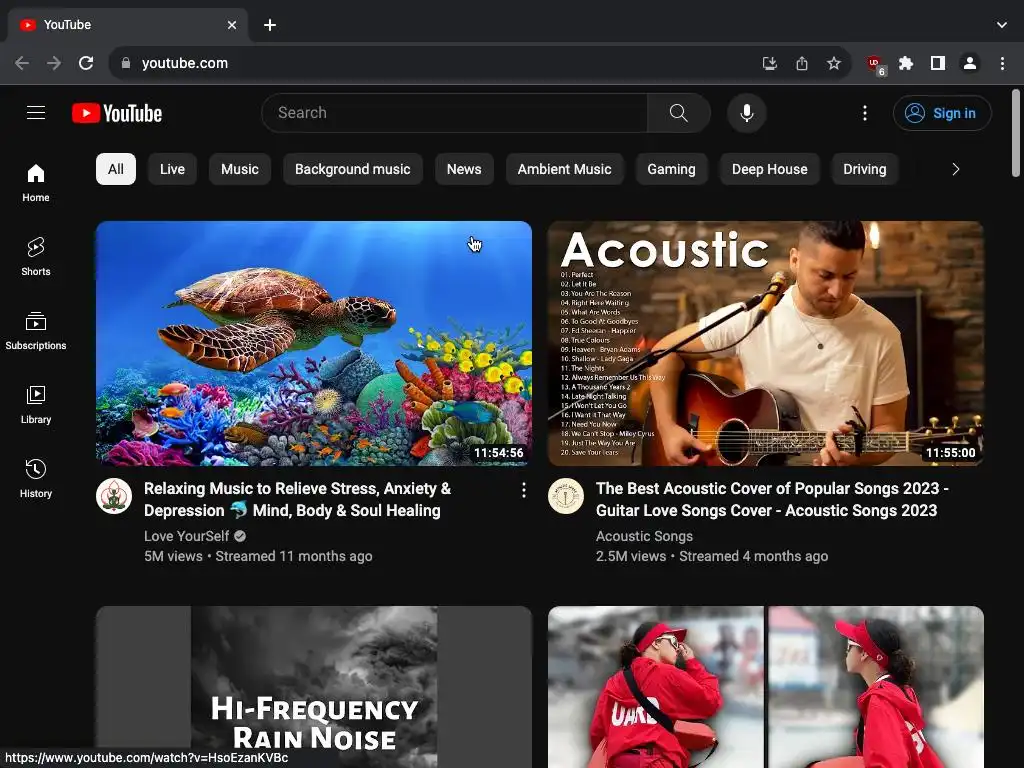Open YouTube settings three-dot menu
Image resolution: width=1024 pixels, height=768 pixels.
tap(865, 113)
